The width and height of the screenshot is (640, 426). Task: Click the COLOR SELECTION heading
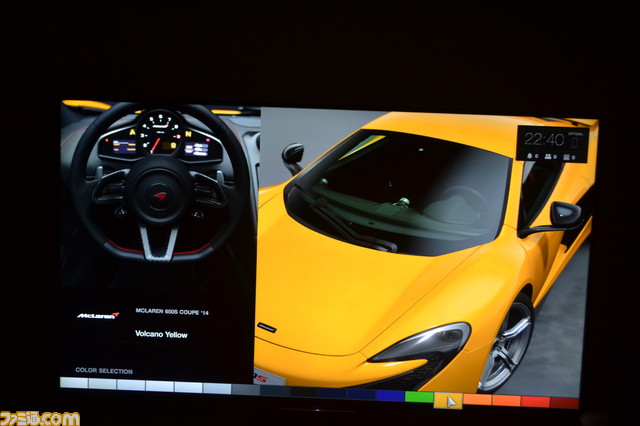coord(104,371)
